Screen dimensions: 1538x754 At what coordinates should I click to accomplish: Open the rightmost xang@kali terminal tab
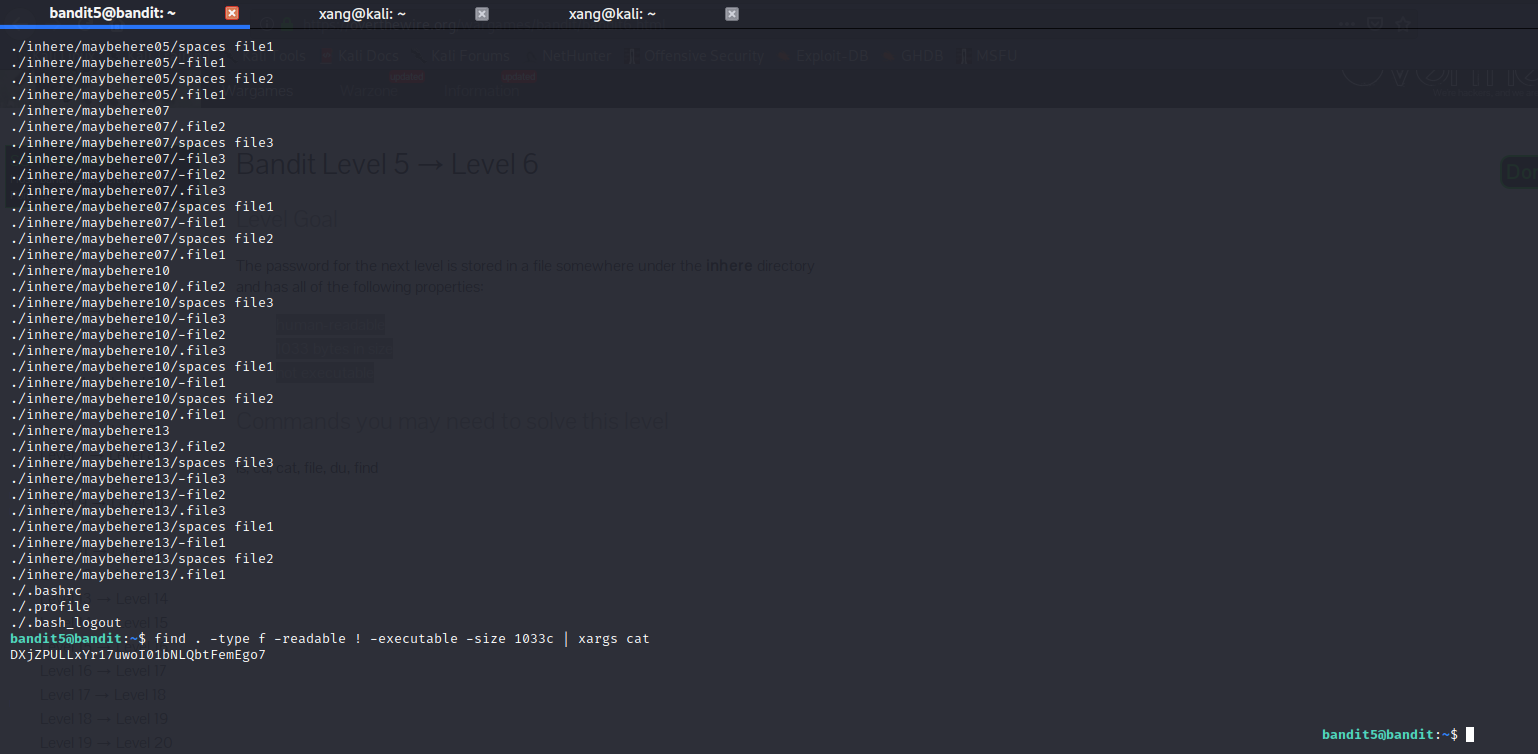pos(612,13)
